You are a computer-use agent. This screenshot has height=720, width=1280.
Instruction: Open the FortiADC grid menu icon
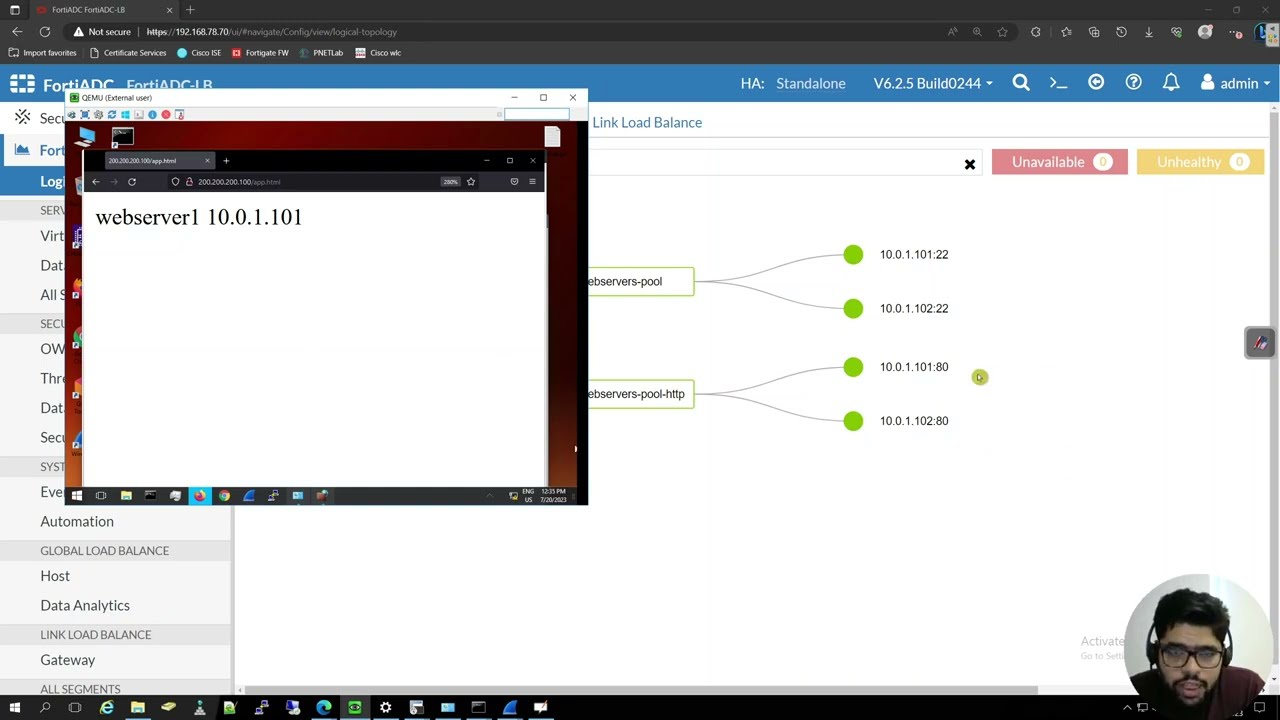(x=22, y=84)
